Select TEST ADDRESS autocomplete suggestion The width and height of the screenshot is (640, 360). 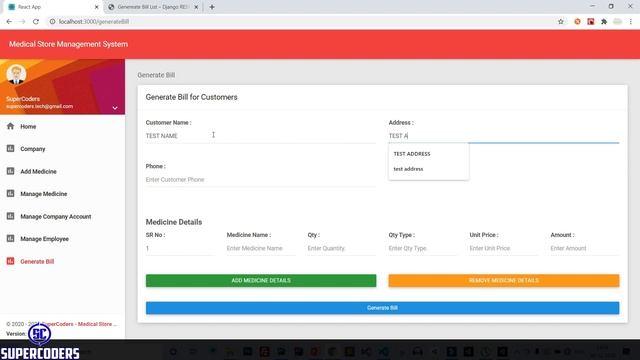pos(428,154)
